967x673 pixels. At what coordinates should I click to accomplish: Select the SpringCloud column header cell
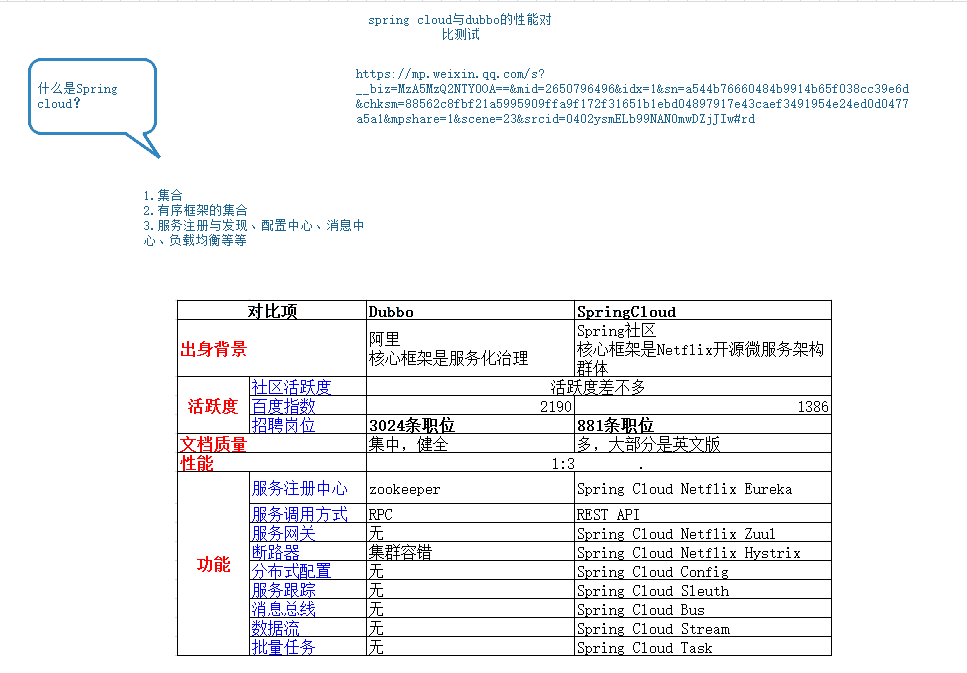(701, 310)
